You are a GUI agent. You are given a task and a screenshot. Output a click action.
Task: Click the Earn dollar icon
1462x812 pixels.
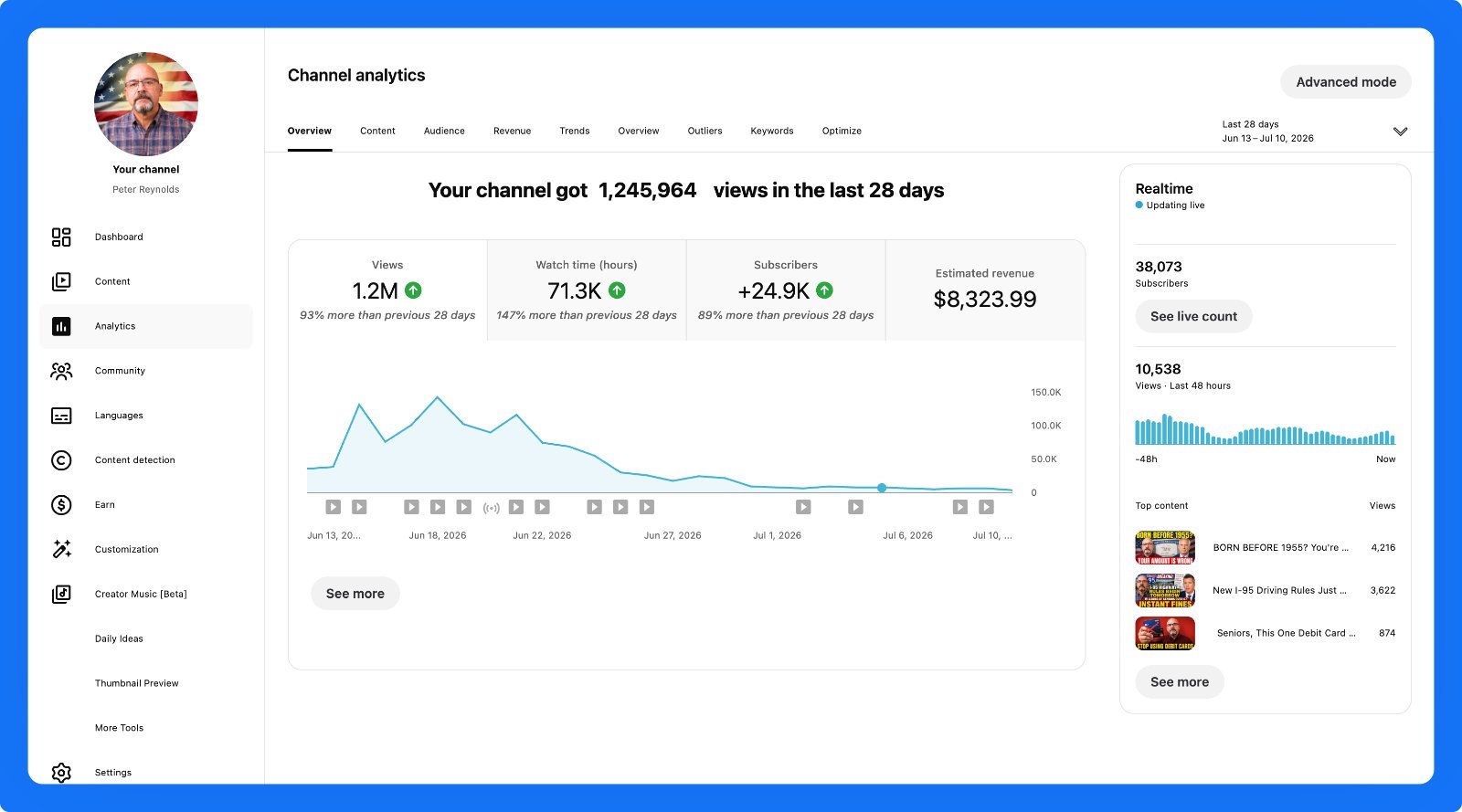point(61,505)
